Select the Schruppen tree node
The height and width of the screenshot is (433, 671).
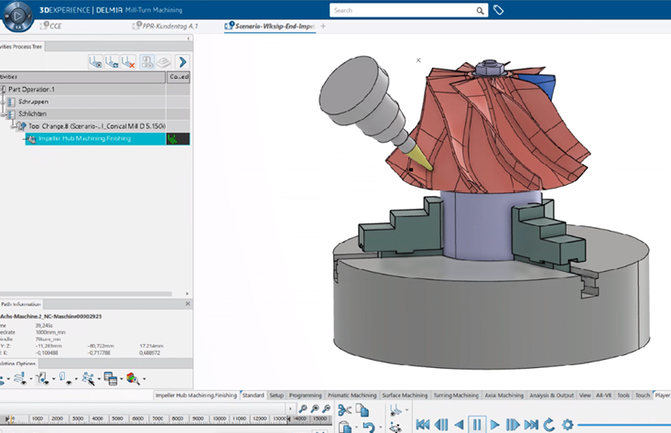(x=33, y=102)
